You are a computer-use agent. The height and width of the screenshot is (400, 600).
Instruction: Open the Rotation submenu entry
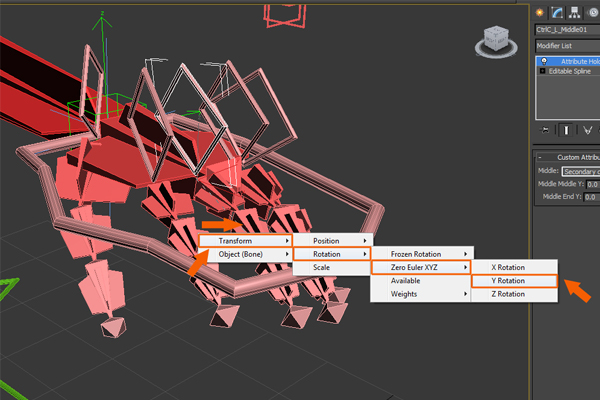click(x=332, y=254)
